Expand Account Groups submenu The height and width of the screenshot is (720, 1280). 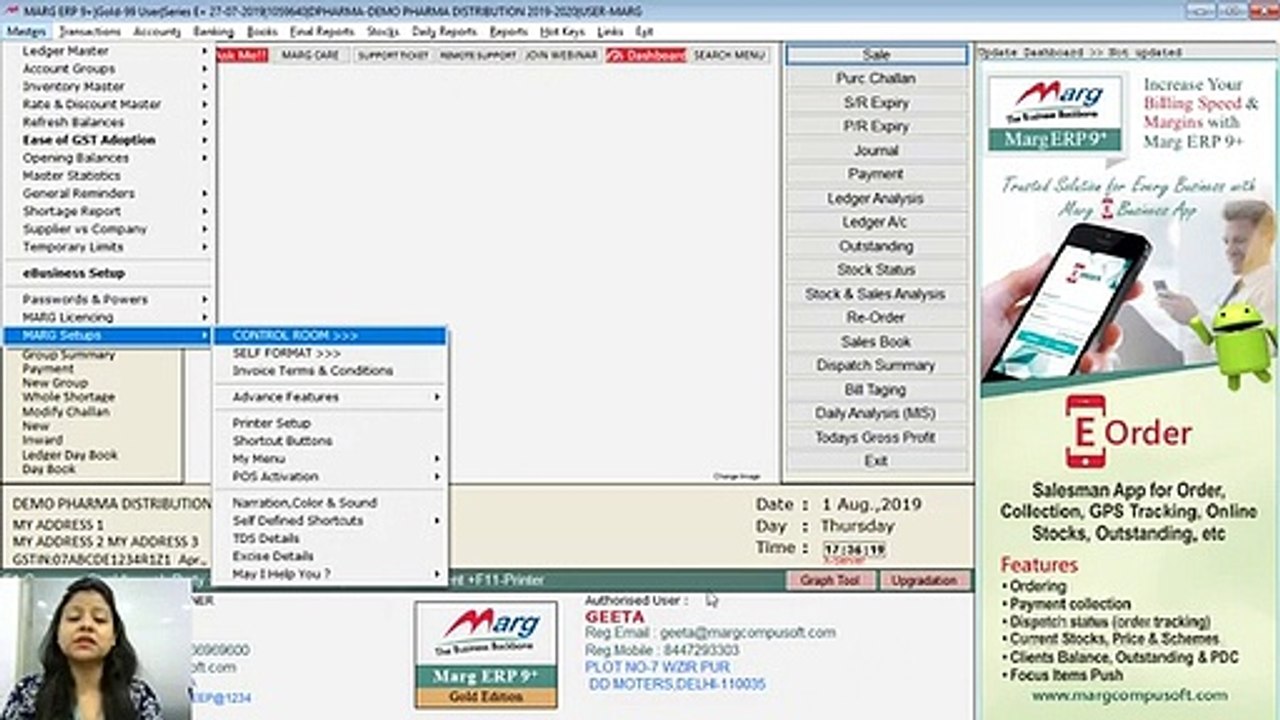point(109,69)
